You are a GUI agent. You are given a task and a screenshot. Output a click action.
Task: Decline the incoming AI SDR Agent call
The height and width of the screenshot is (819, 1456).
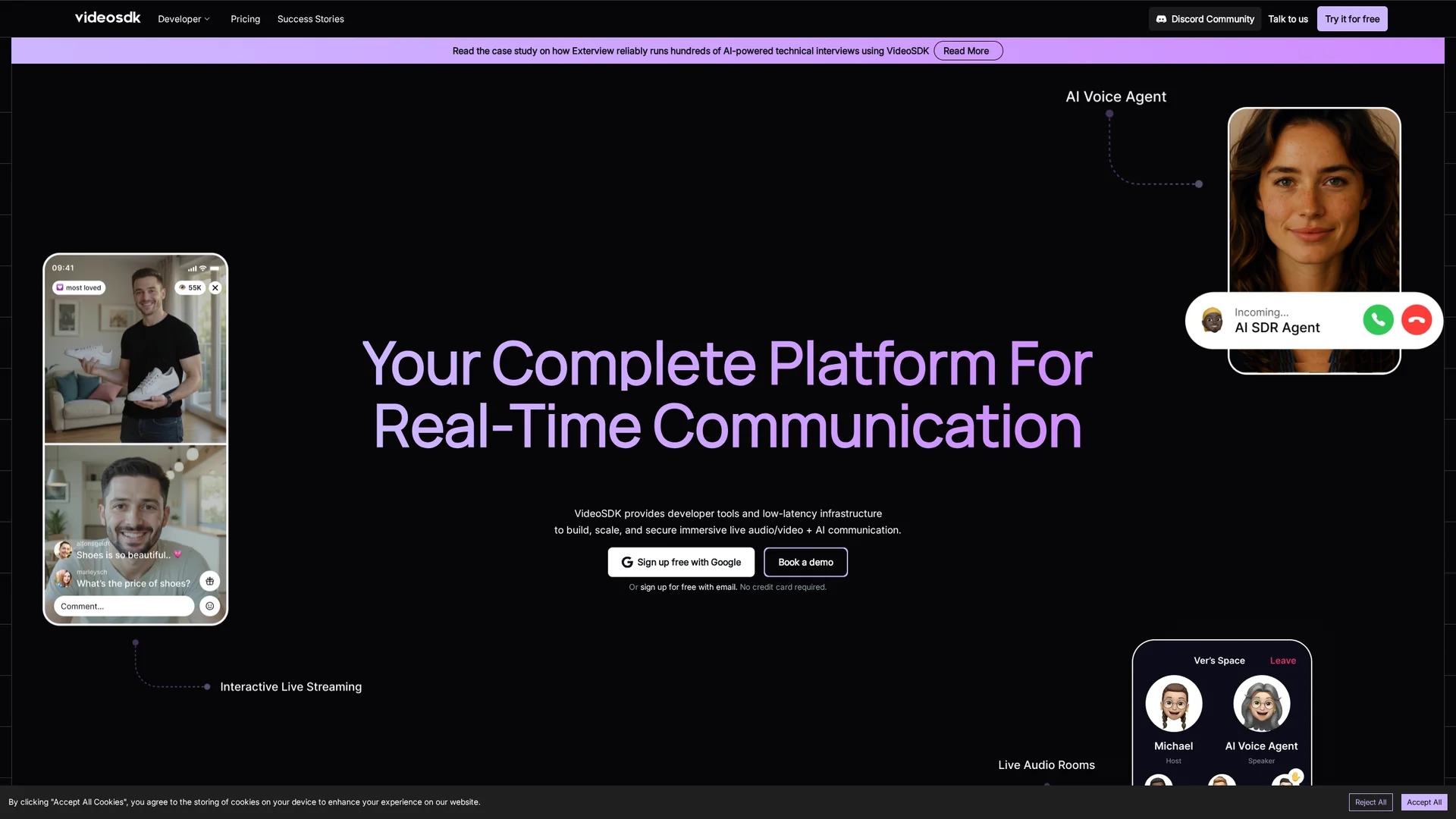tap(1416, 320)
